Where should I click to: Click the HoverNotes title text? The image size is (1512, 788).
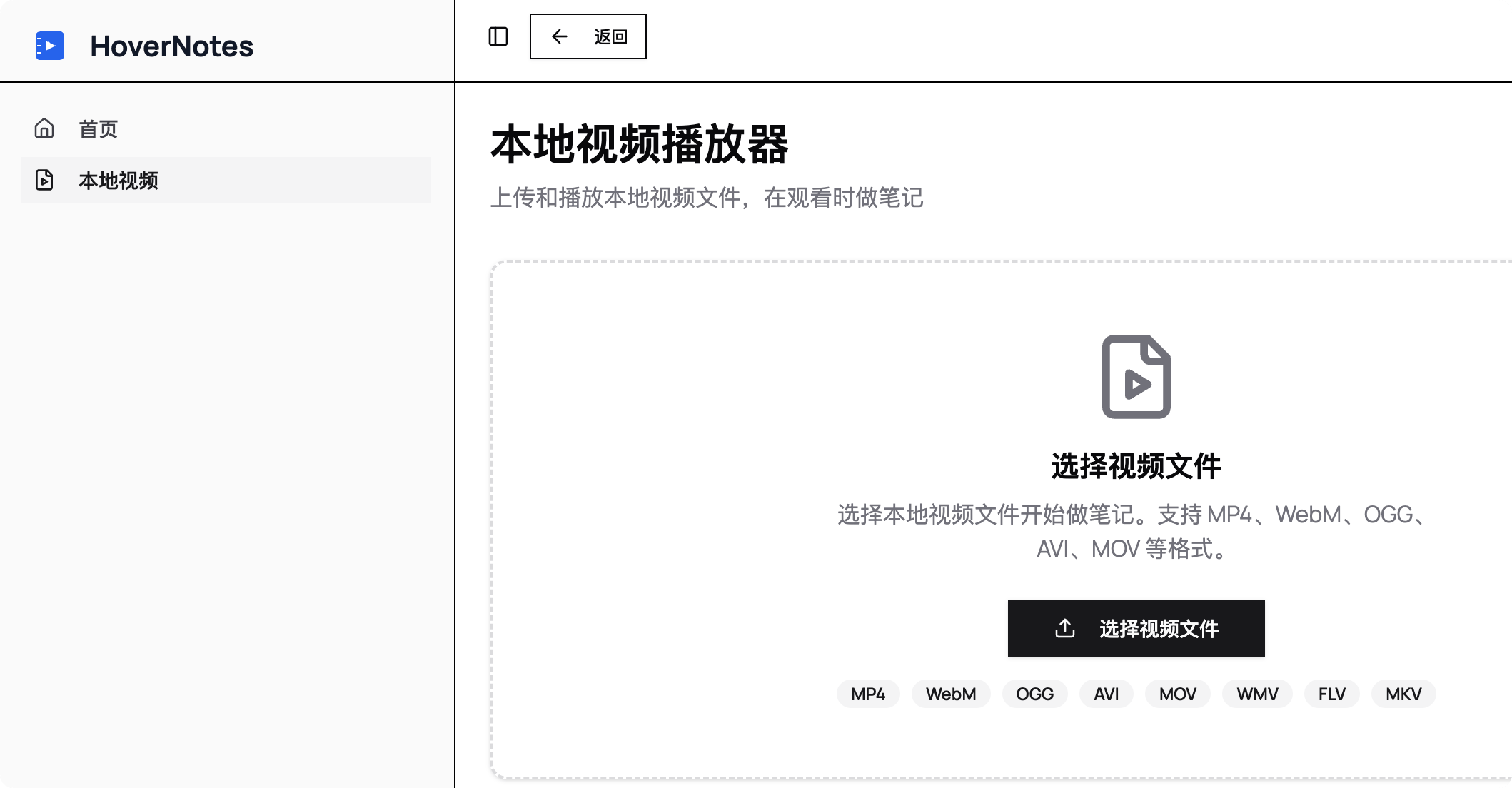click(171, 46)
